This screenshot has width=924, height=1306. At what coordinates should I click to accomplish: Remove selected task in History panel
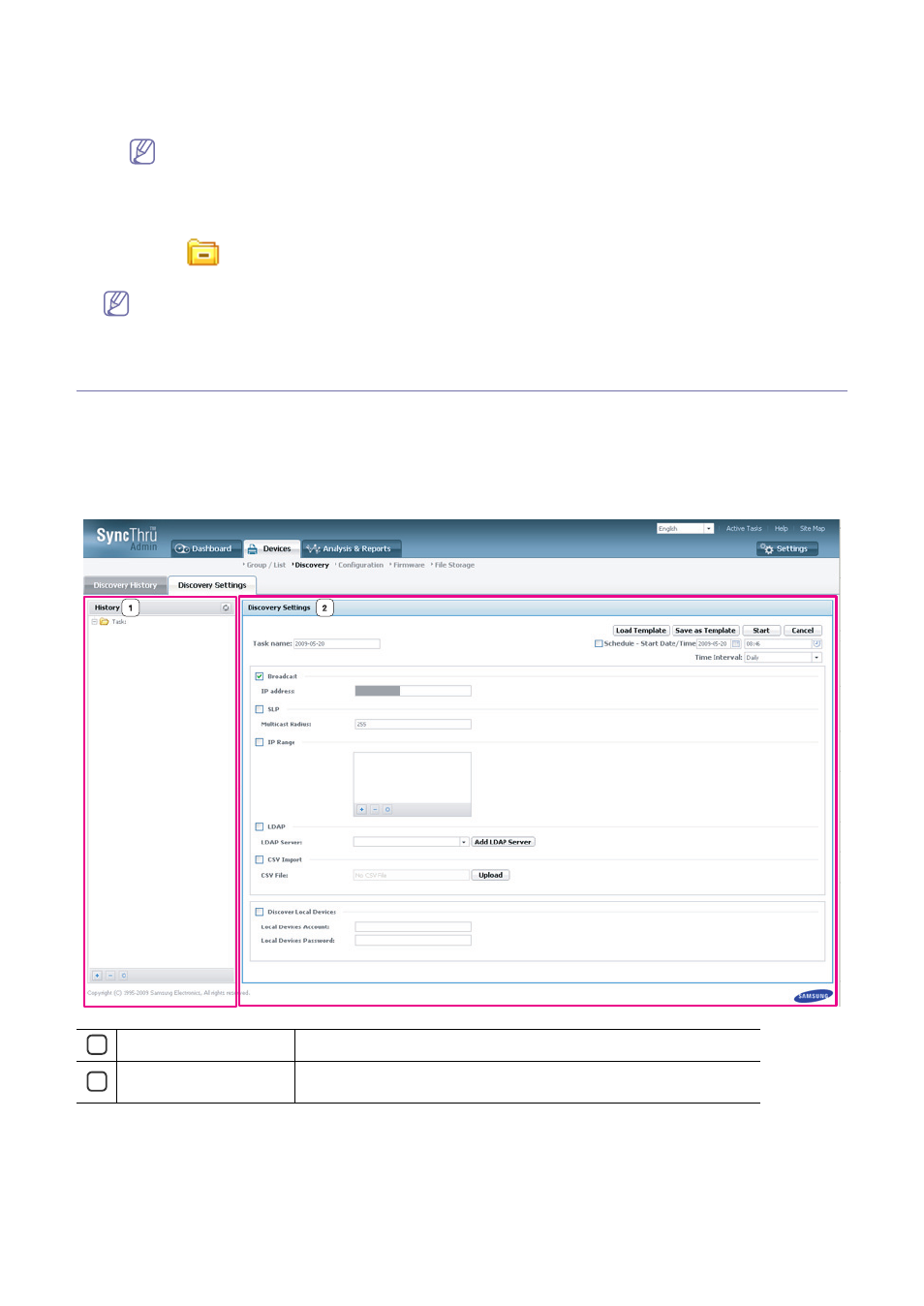click(x=110, y=976)
